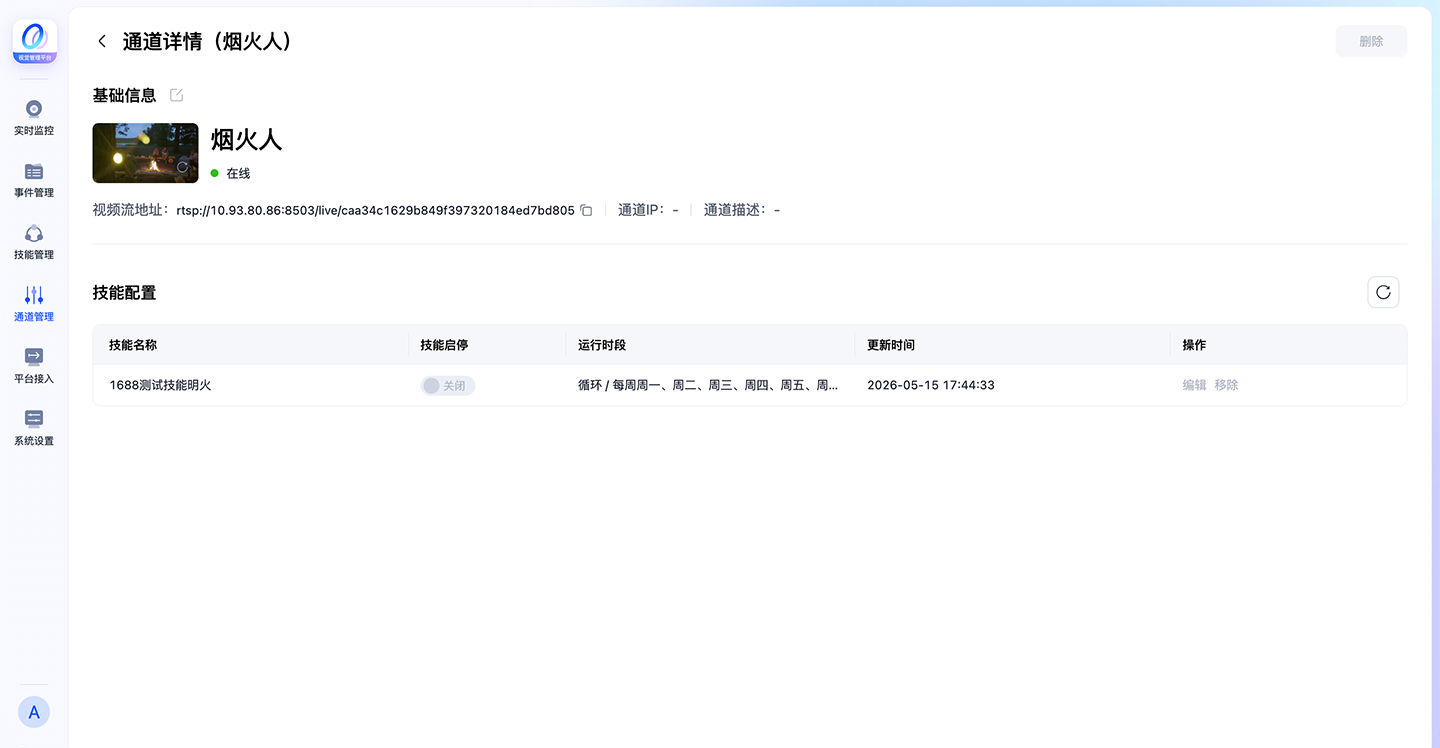Click the 2026-05-15 17:44:33 timestamp
This screenshot has width=1440, height=748.
coord(931,385)
